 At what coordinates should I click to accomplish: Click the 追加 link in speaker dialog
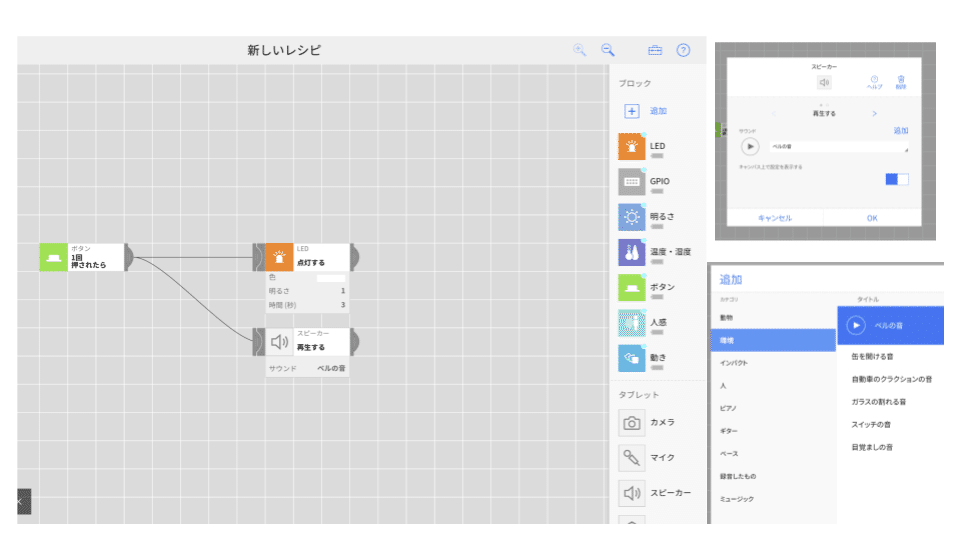[901, 130]
